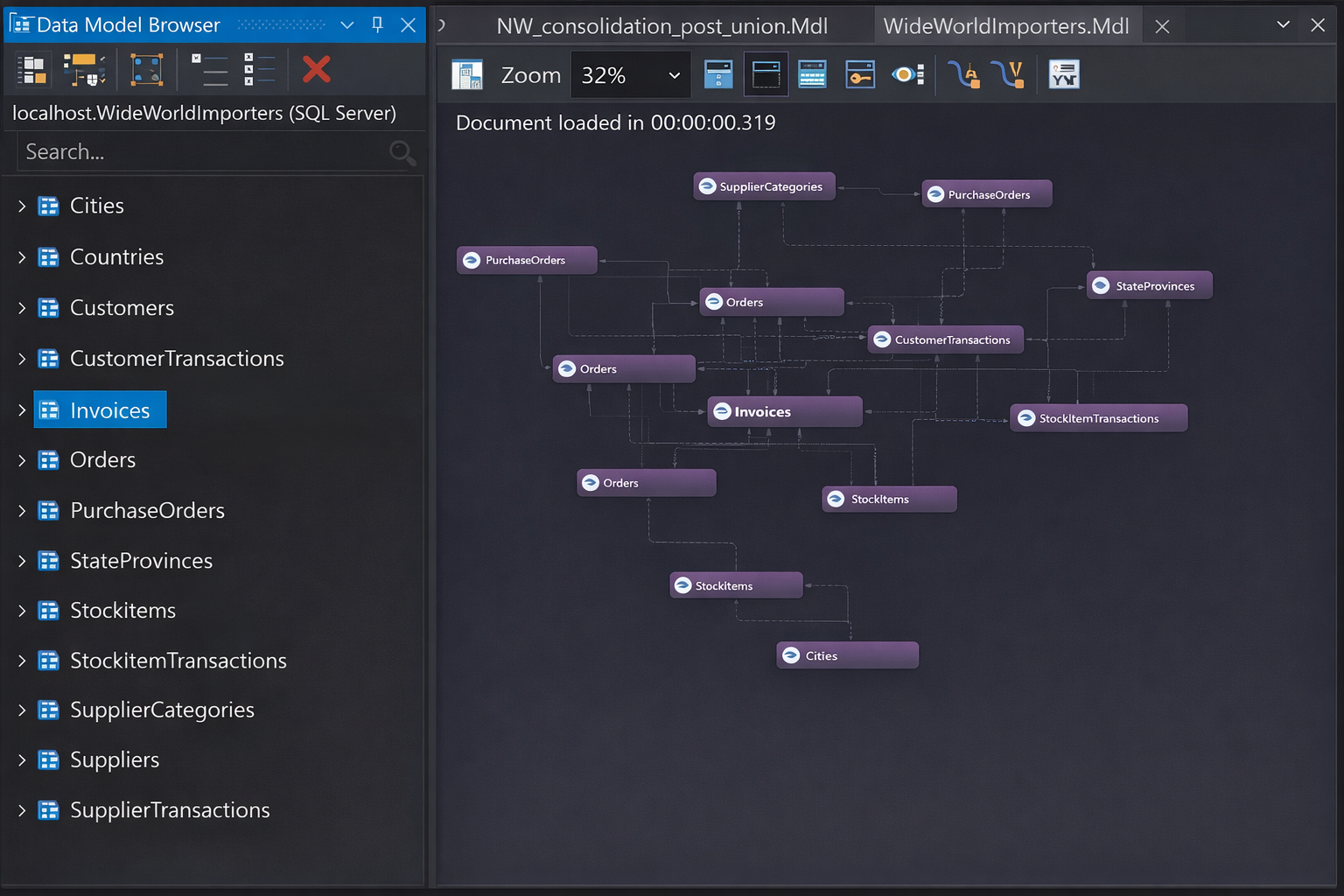Select the WideWorldImporters.Mdl tab
The height and width of the screenshot is (896, 1344).
tap(1005, 26)
